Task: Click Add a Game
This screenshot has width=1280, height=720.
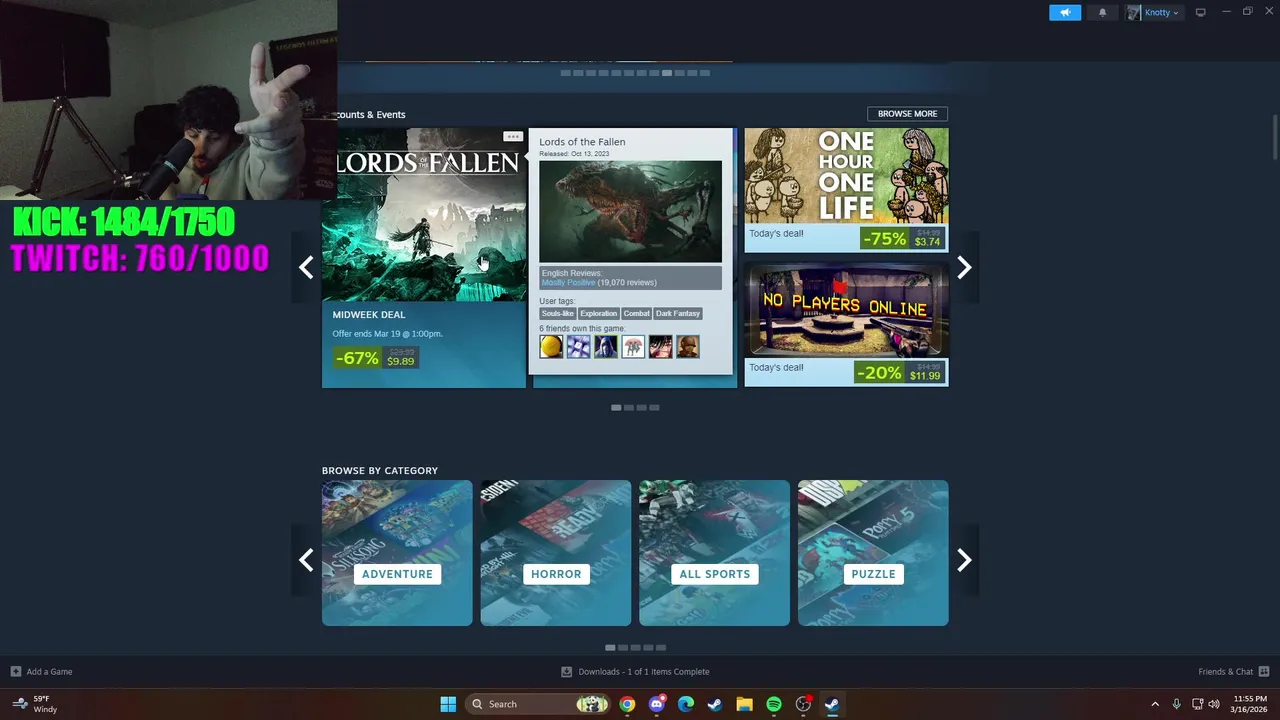Action: click(x=41, y=672)
